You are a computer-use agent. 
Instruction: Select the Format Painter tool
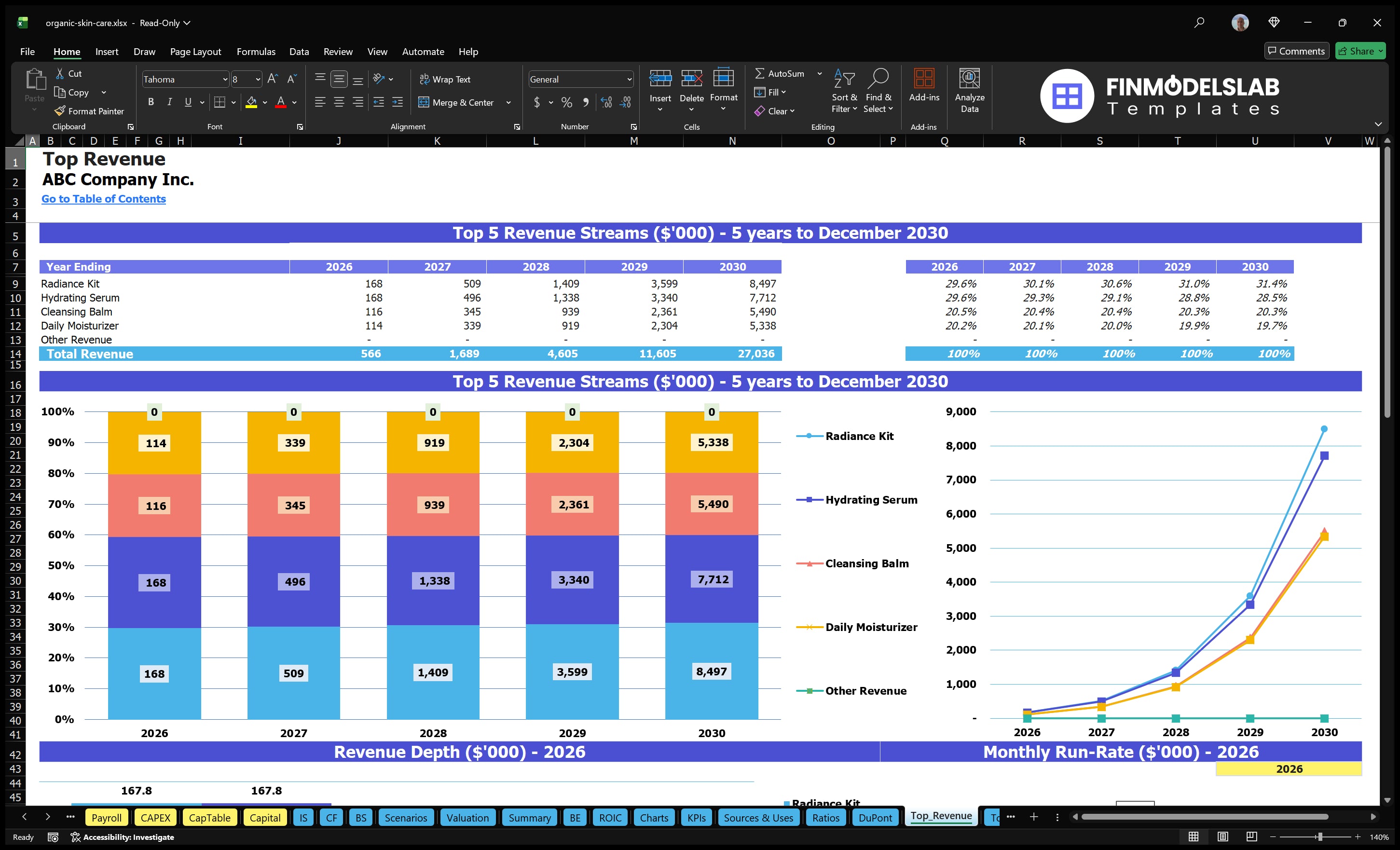[89, 111]
